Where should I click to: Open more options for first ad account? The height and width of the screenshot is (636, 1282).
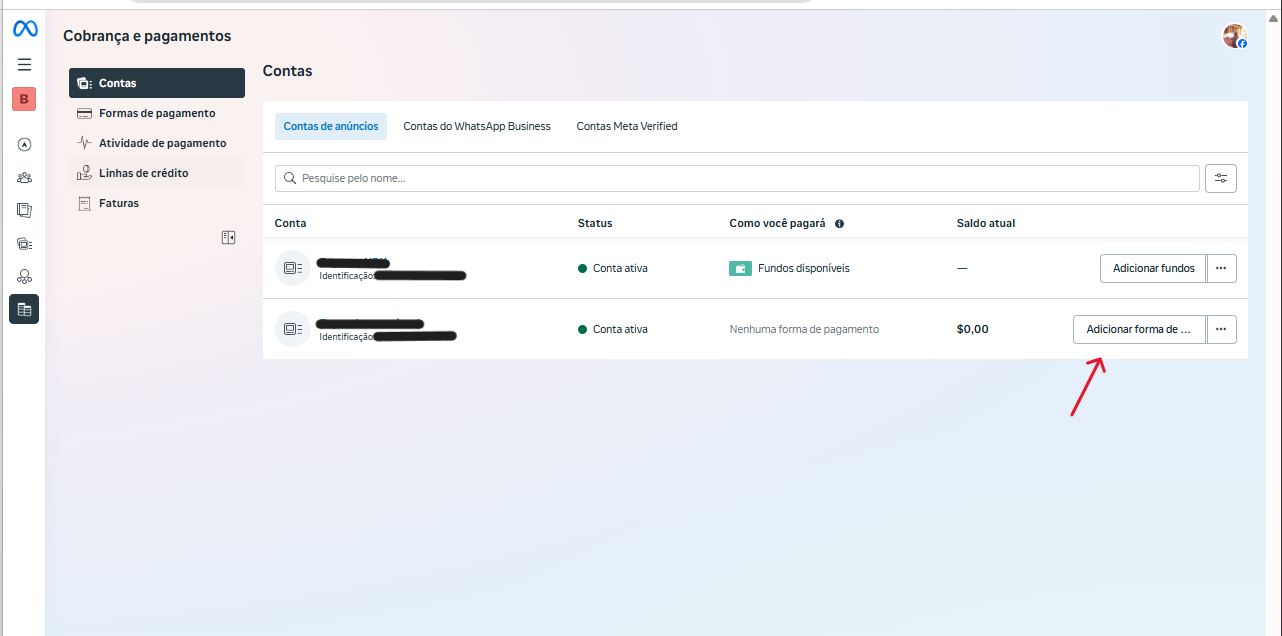tap(1221, 268)
